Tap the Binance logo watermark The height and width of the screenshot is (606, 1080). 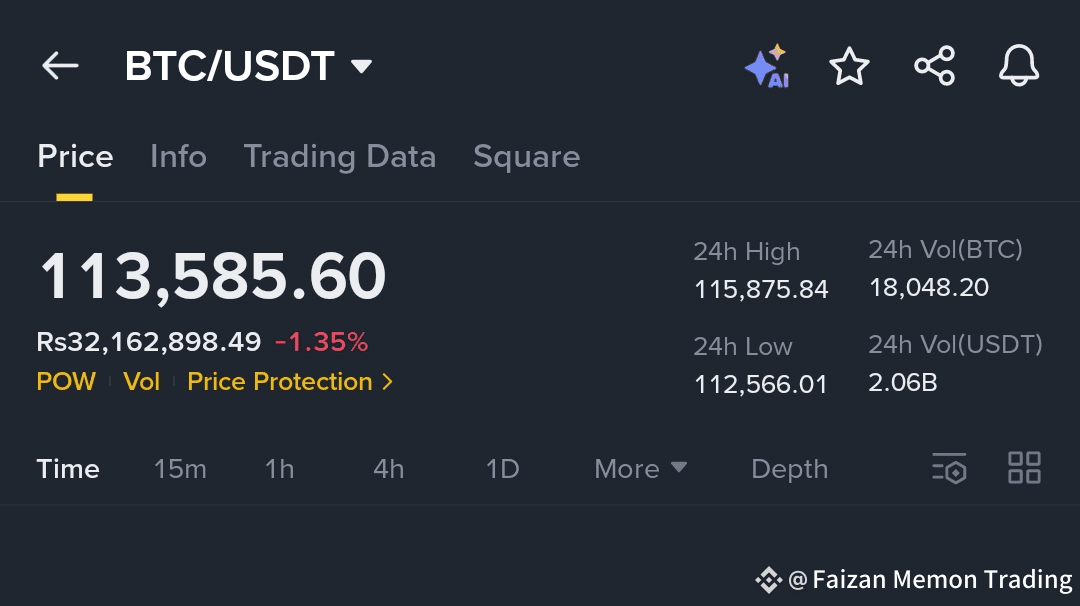[768, 579]
